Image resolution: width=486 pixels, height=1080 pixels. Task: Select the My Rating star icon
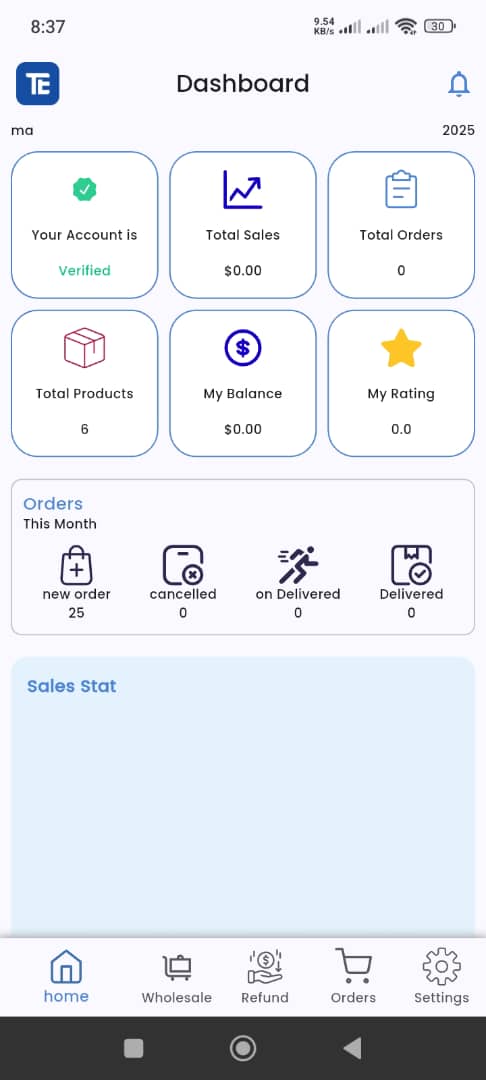click(x=401, y=348)
